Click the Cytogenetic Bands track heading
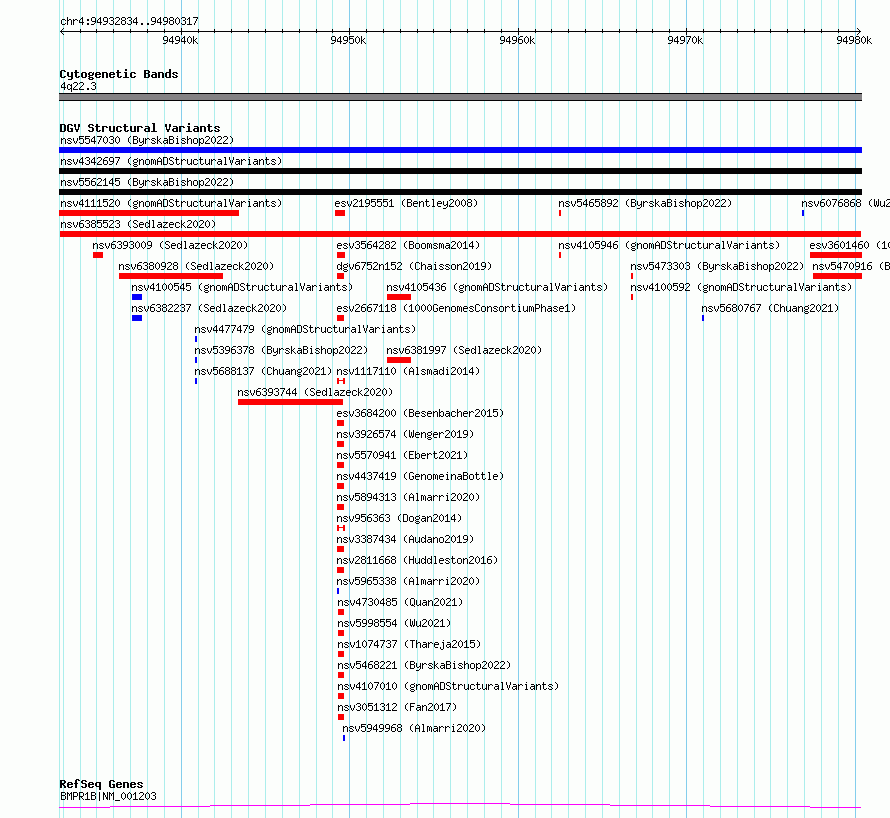The image size is (890, 818). pos(119,74)
